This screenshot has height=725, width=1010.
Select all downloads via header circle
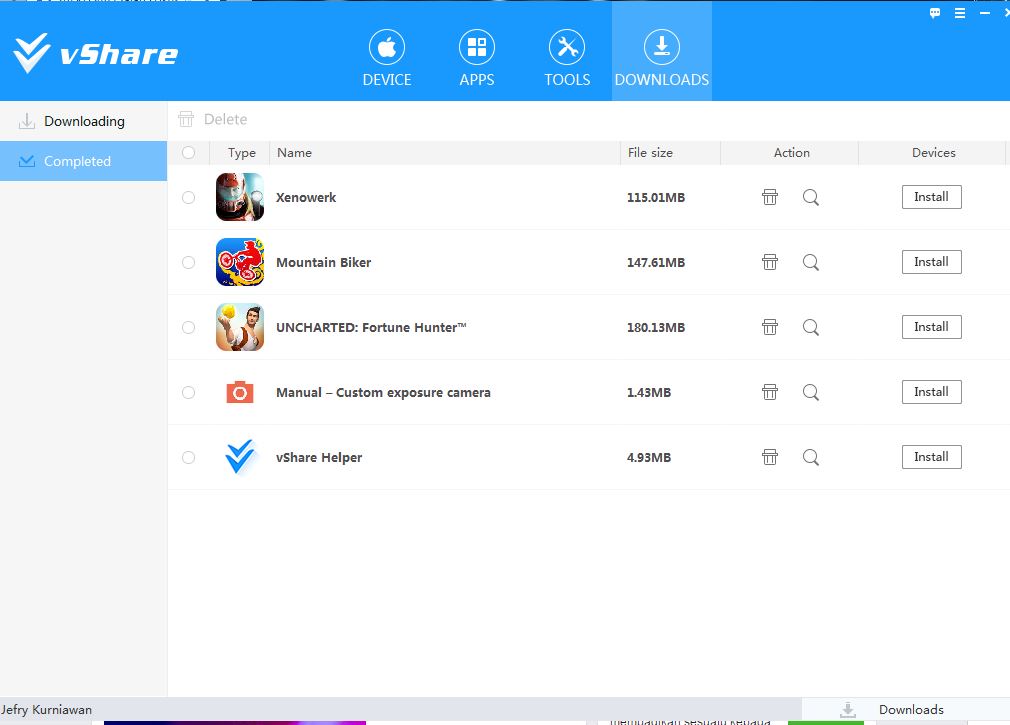[x=188, y=152]
